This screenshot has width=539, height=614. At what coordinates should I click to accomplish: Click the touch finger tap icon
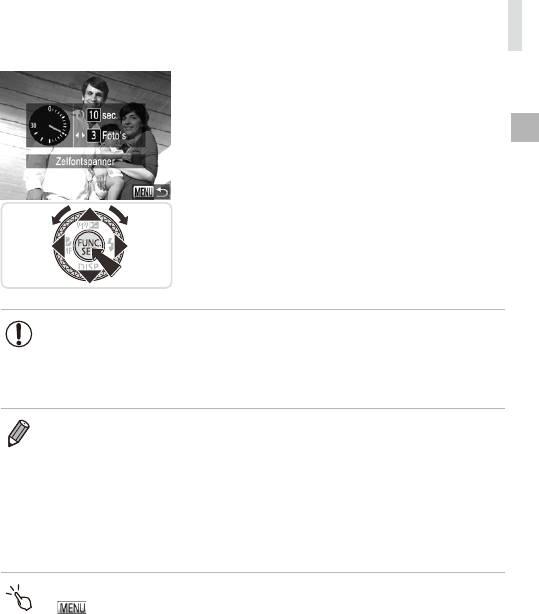(x=21, y=598)
